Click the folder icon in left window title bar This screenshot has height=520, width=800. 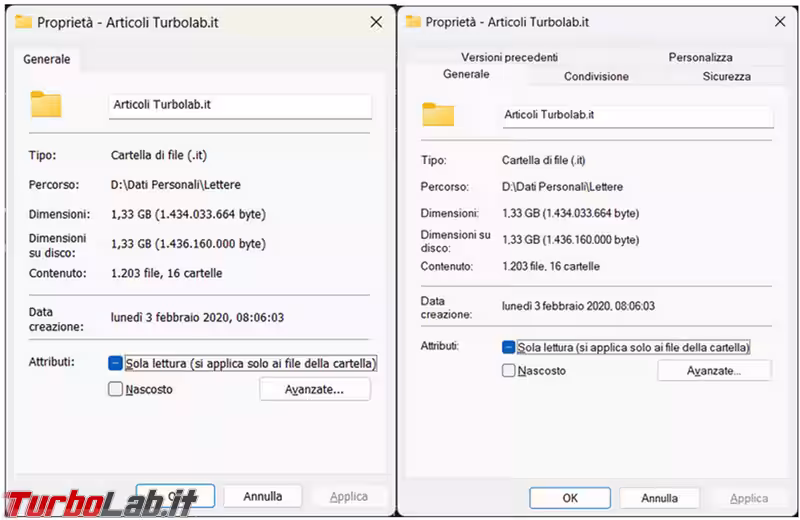[23, 22]
